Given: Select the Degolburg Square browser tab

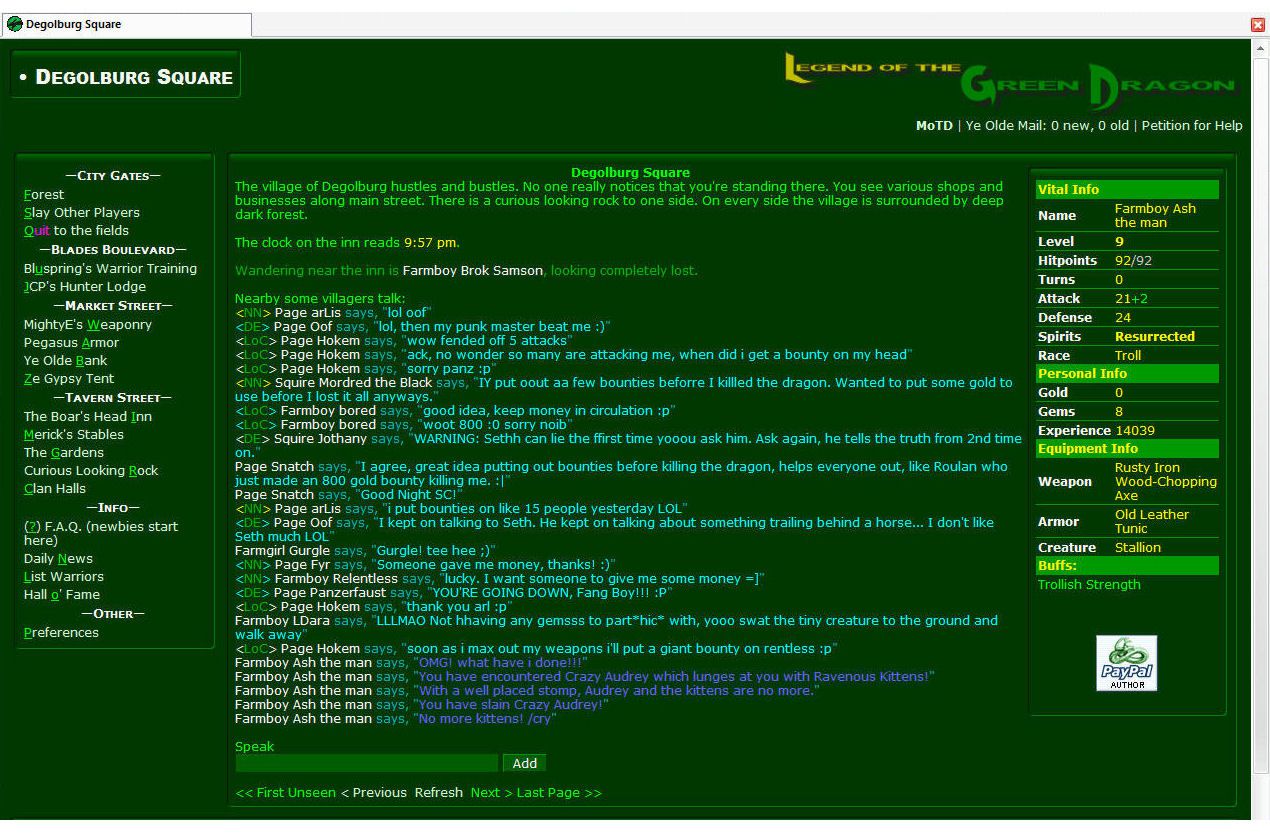Looking at the screenshot, I should [125, 24].
